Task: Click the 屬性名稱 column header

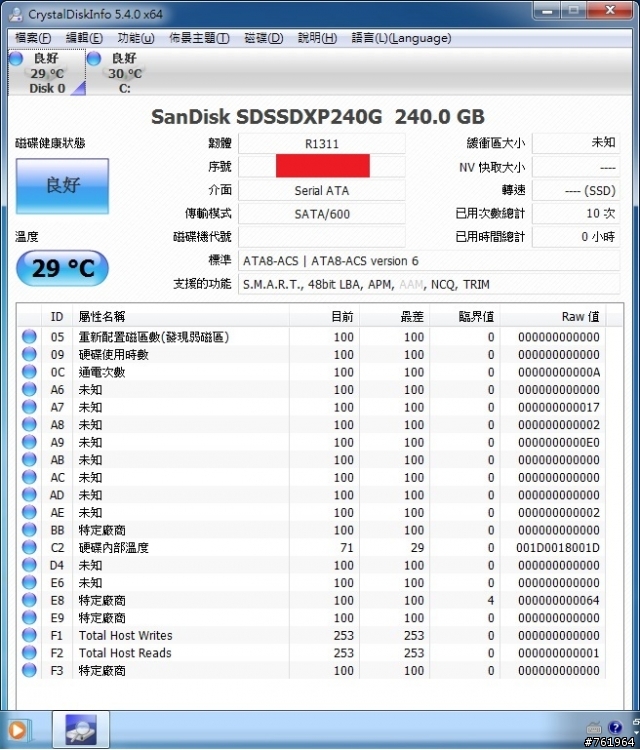Action: point(181,316)
